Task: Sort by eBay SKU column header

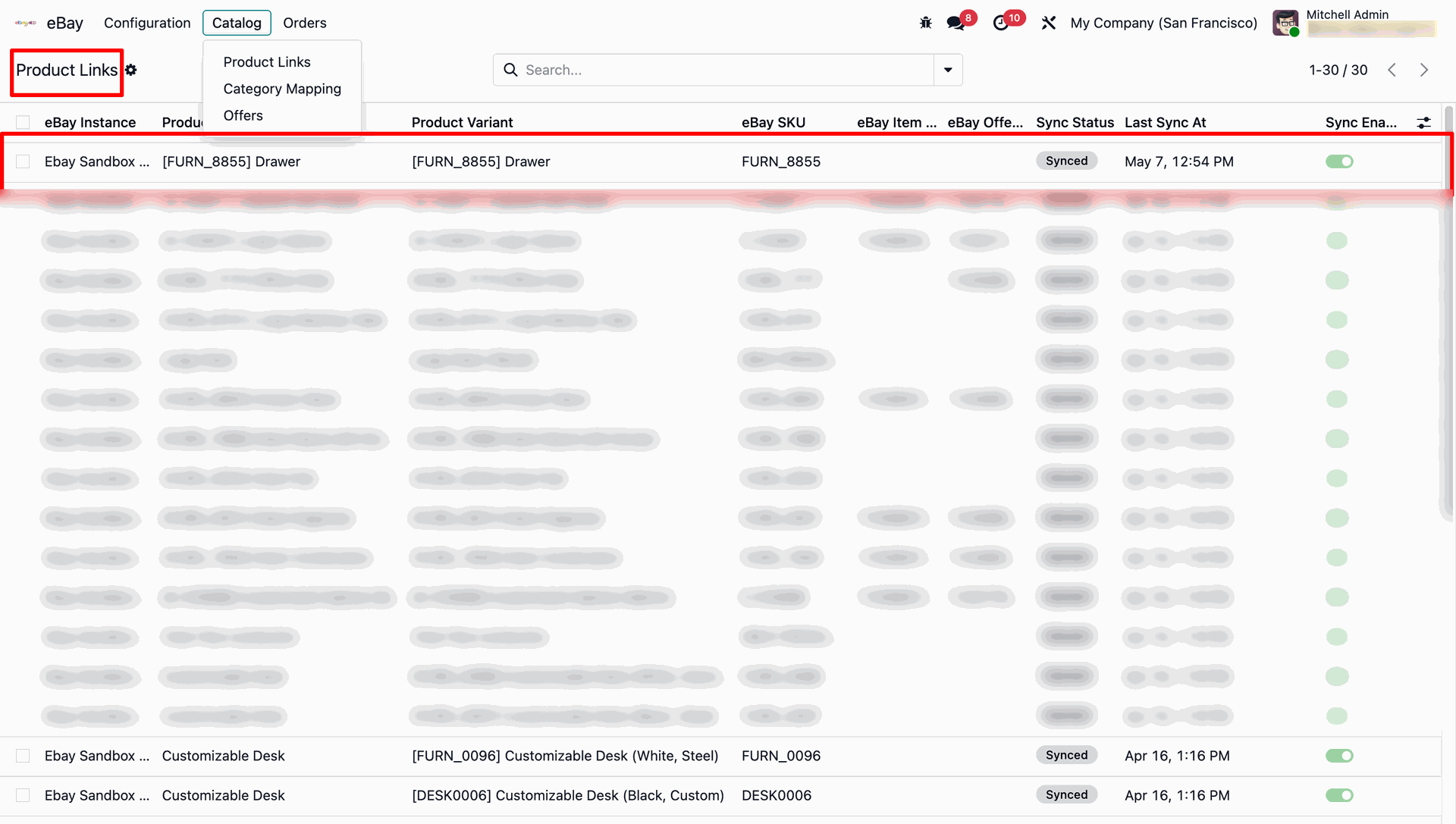Action: (773, 122)
